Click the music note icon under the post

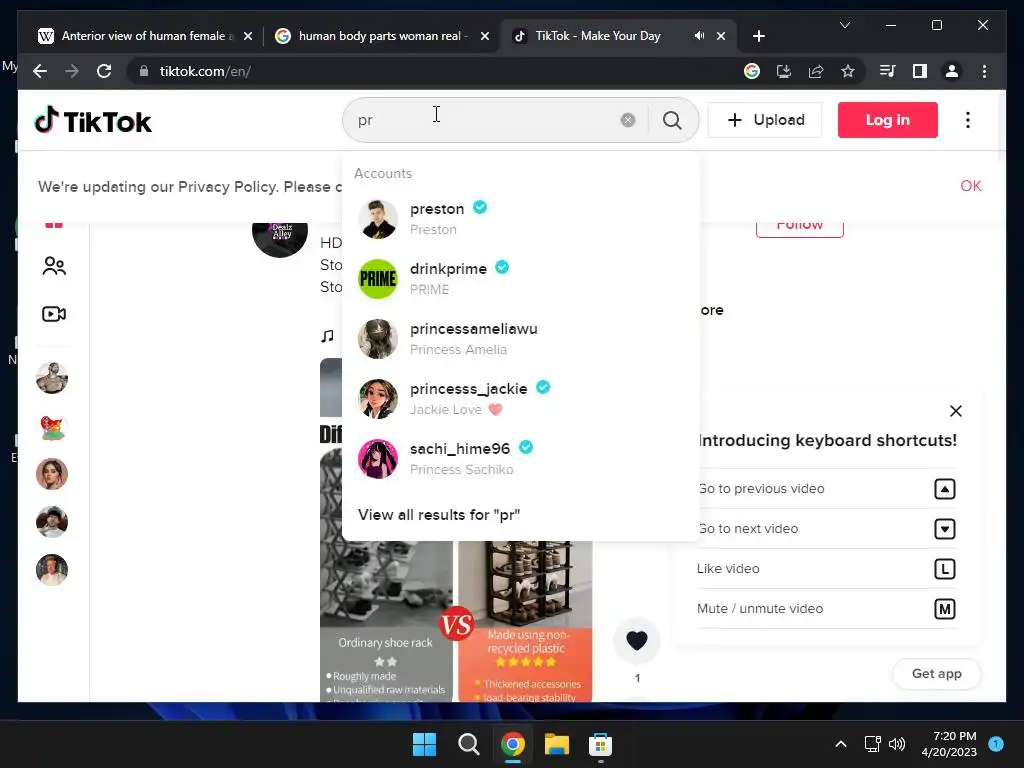tap(327, 336)
